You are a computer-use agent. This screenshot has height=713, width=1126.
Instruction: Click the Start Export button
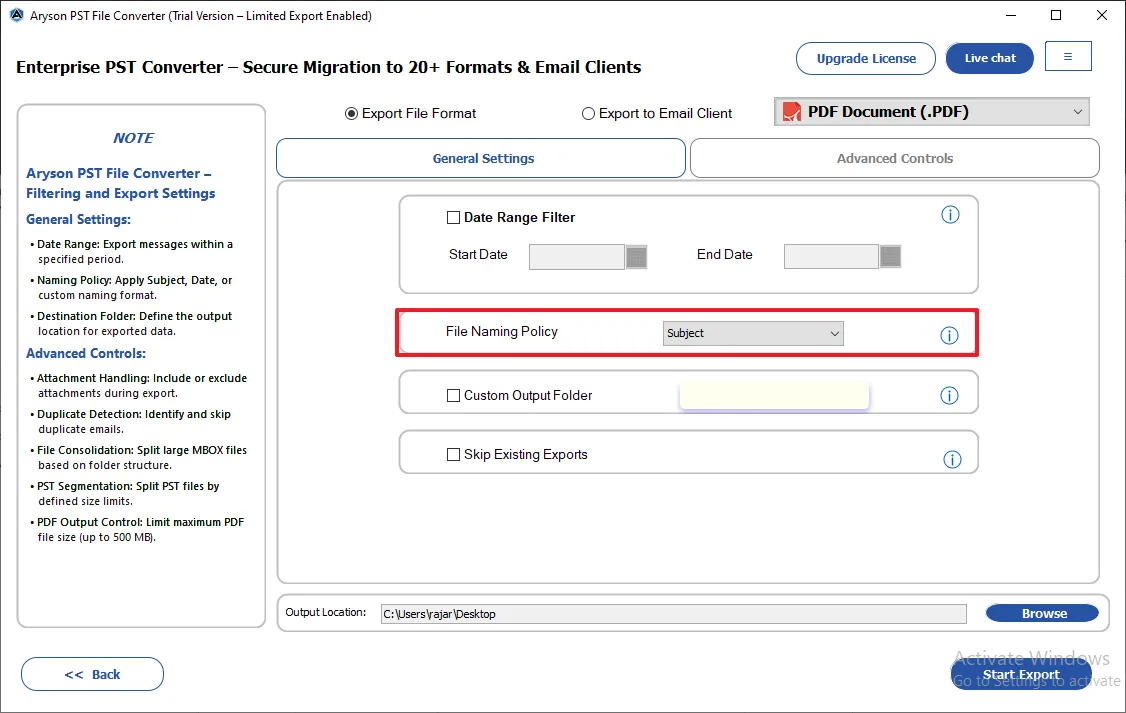pyautogui.click(x=1021, y=674)
